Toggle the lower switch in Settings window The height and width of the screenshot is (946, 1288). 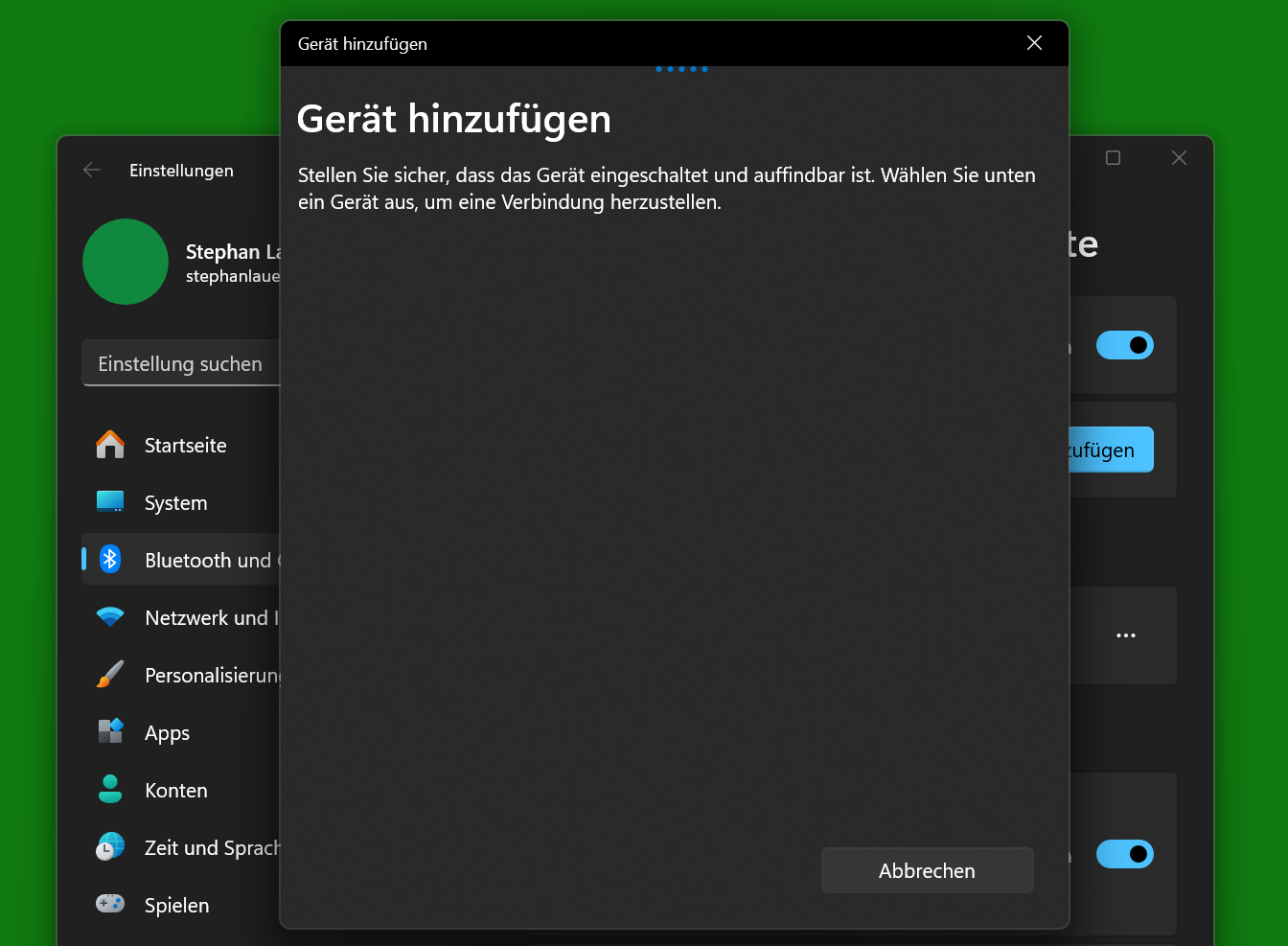coord(1124,854)
